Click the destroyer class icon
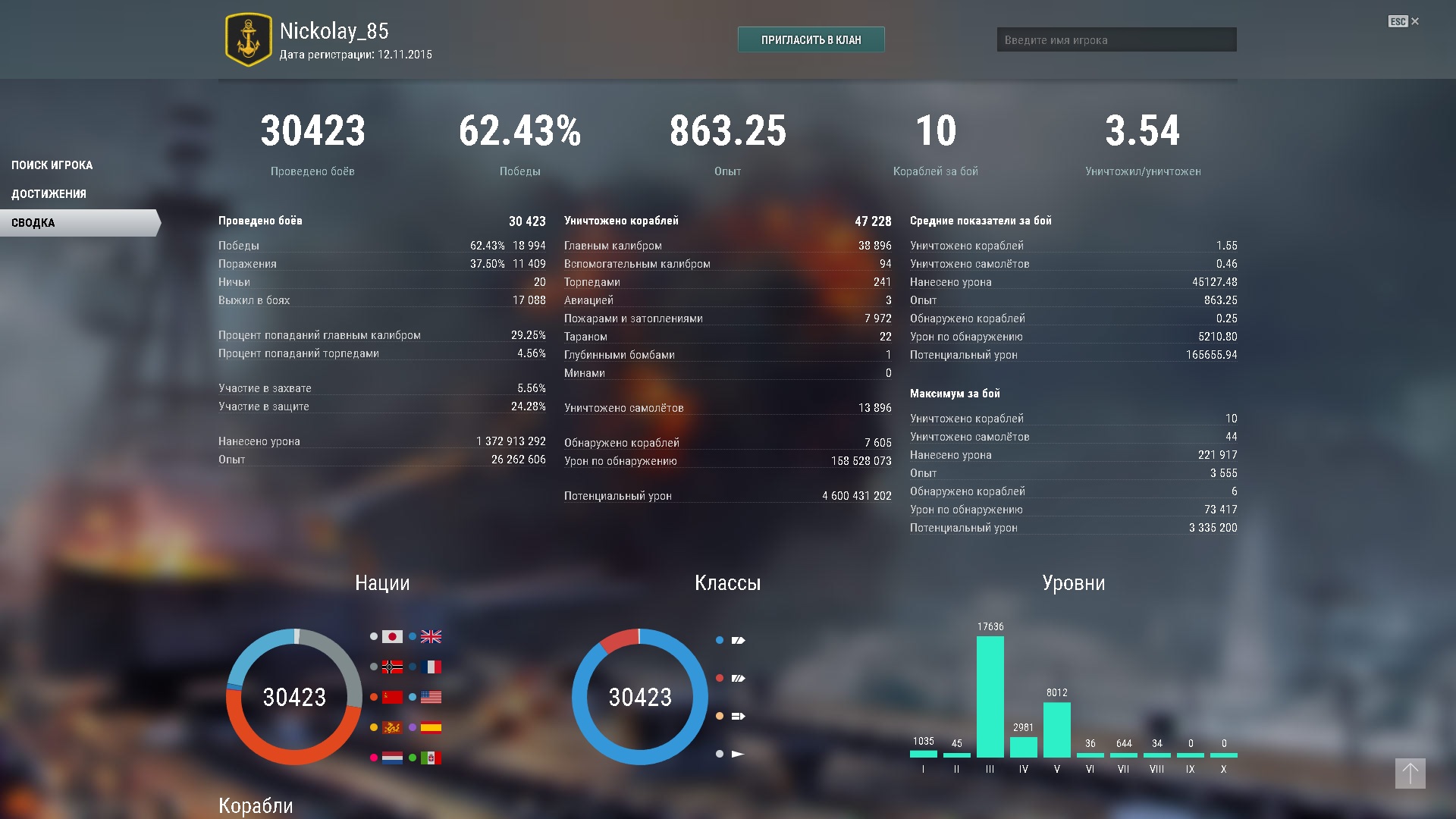This screenshot has width=1456, height=819. (738, 755)
